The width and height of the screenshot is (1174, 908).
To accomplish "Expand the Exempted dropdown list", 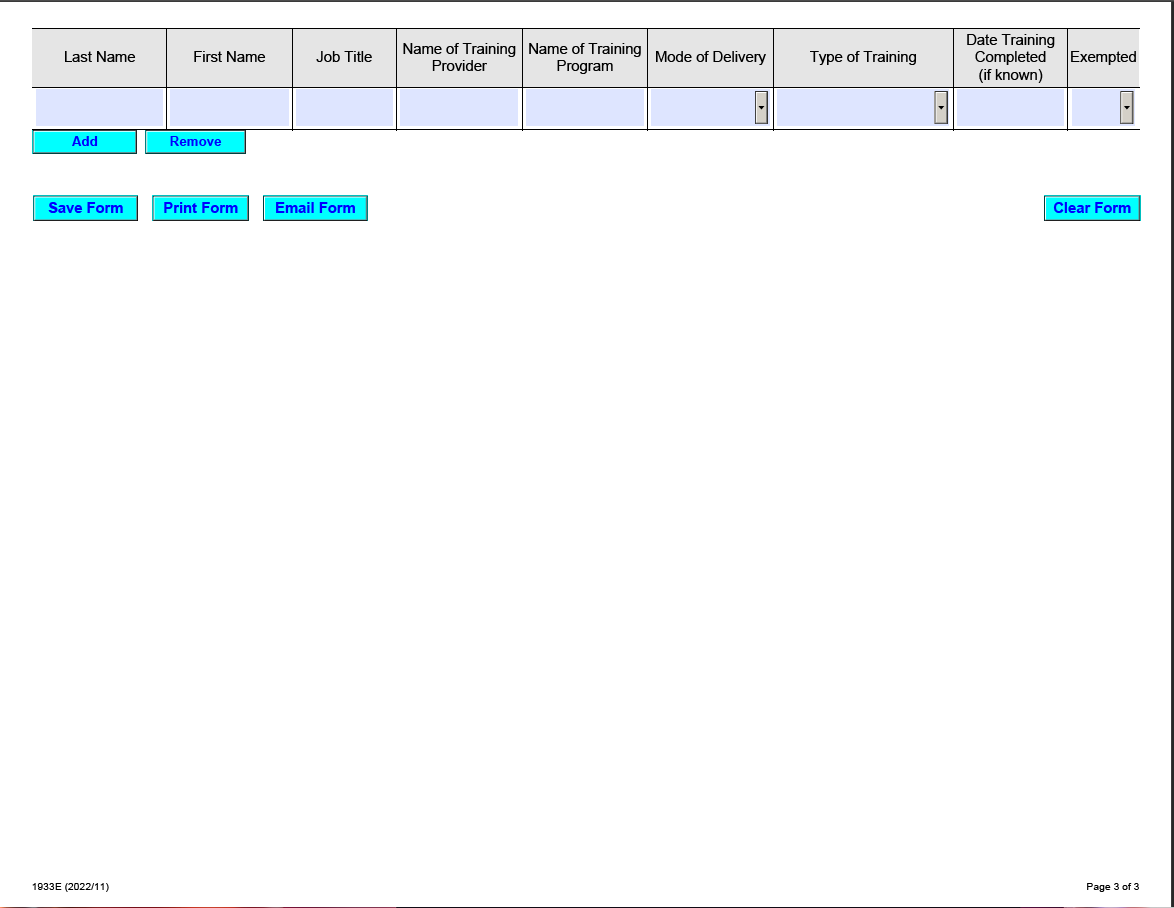I will (x=1126, y=106).
